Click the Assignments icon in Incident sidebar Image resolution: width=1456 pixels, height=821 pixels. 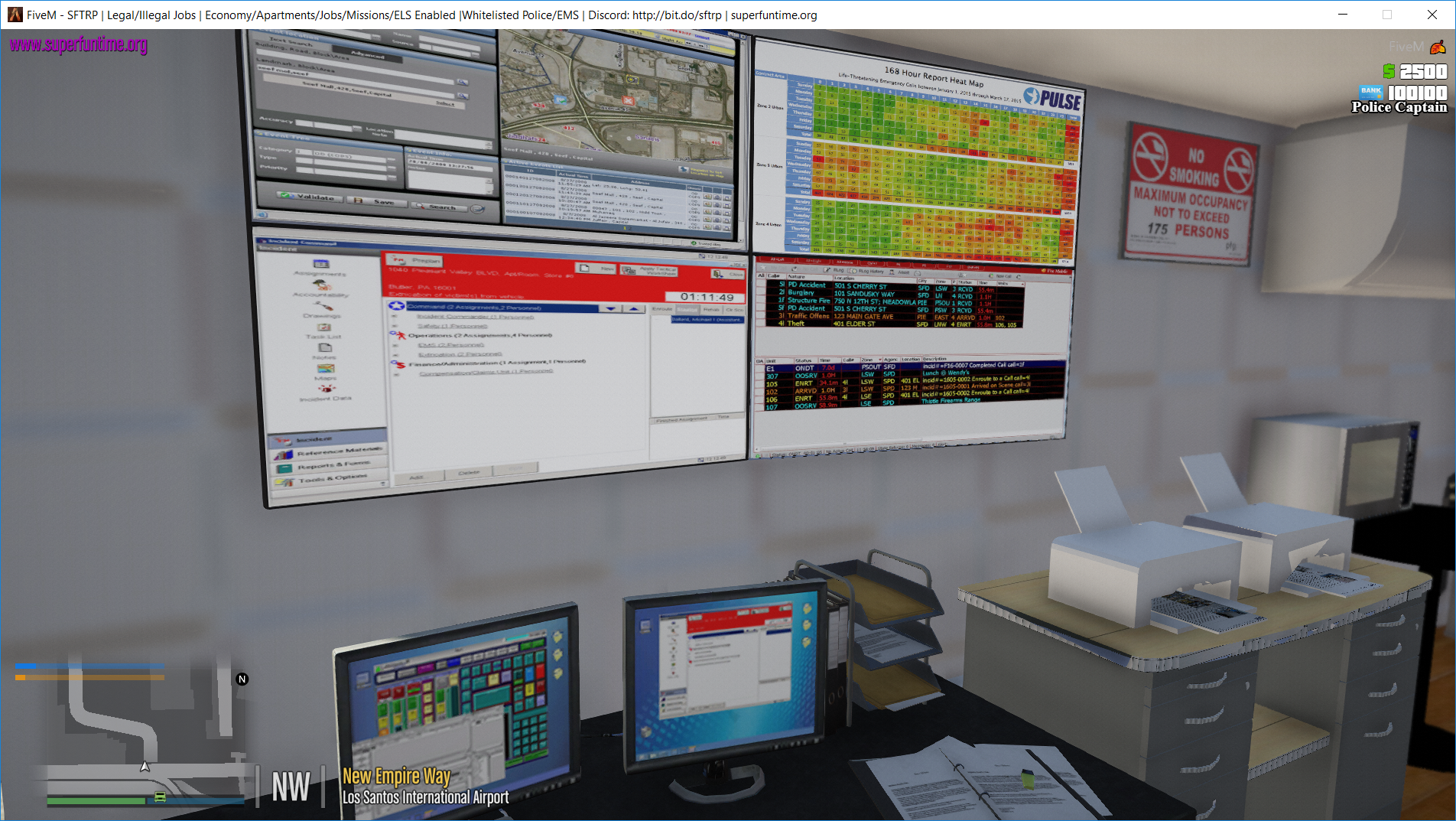click(x=321, y=264)
